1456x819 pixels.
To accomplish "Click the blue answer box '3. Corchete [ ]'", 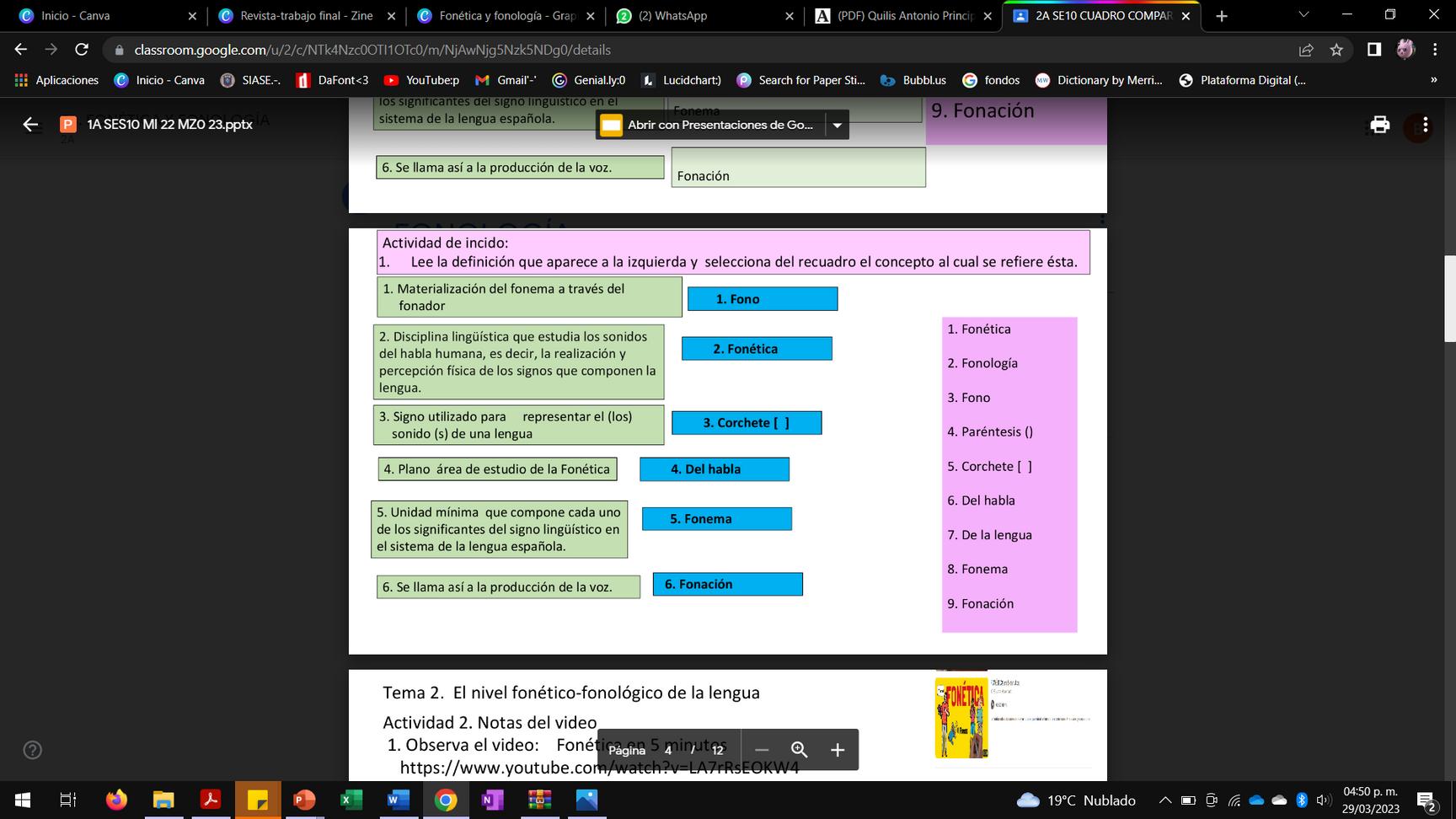I will 747,423.
